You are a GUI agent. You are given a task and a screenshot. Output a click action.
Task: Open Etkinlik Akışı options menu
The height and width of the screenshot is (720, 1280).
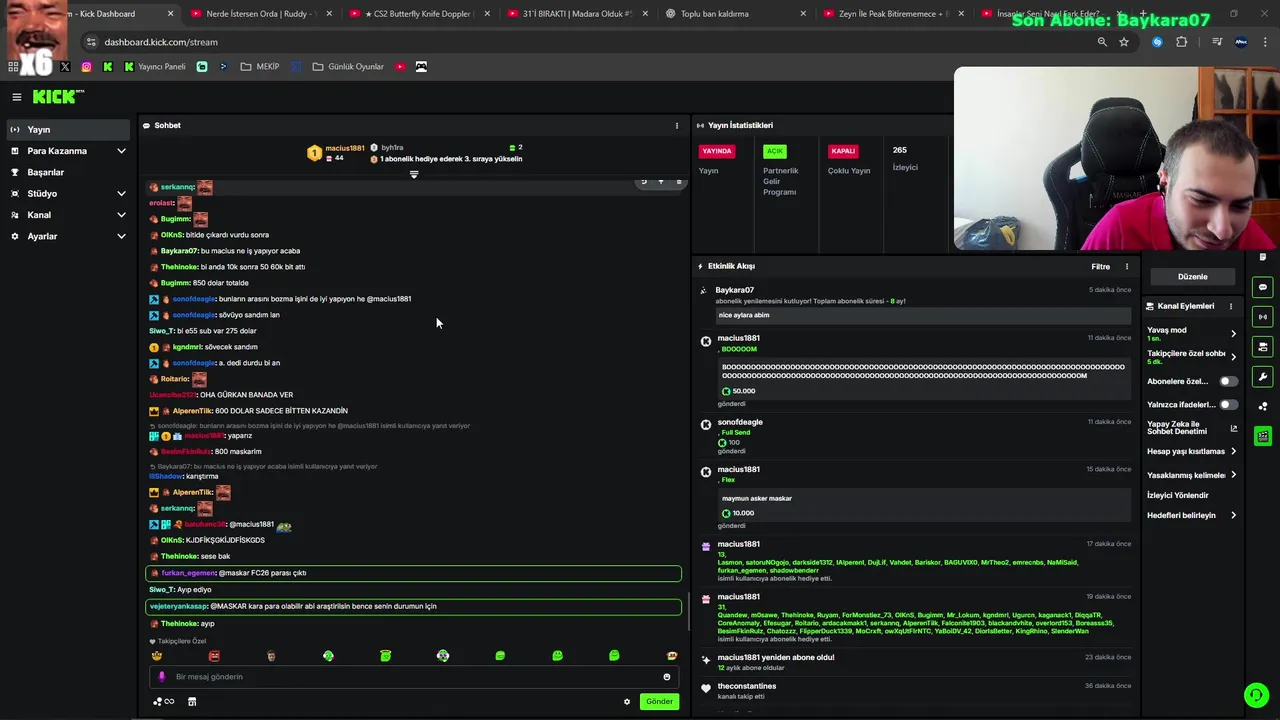[x=1127, y=267]
